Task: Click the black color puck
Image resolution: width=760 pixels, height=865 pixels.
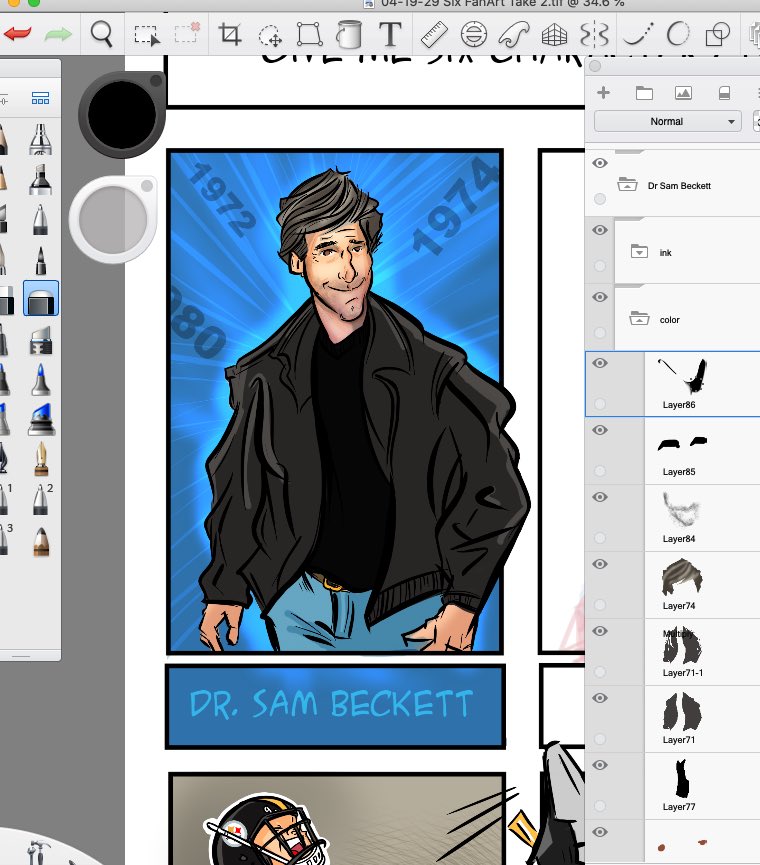Action: tap(122, 114)
